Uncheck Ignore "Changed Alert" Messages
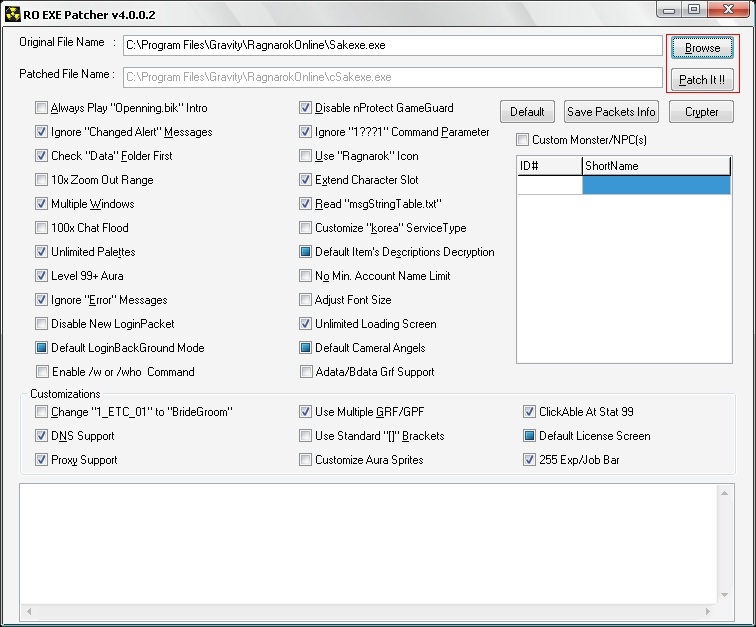Image resolution: width=756 pixels, height=627 pixels. (42, 132)
